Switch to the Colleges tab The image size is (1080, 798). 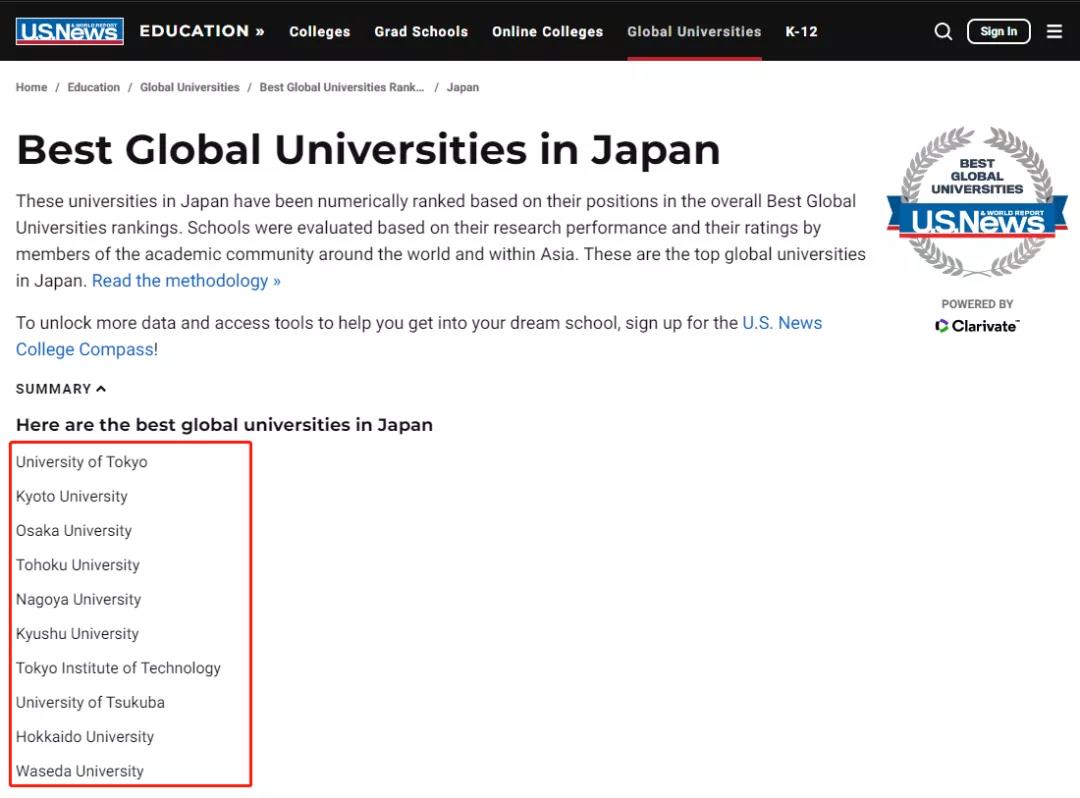319,31
